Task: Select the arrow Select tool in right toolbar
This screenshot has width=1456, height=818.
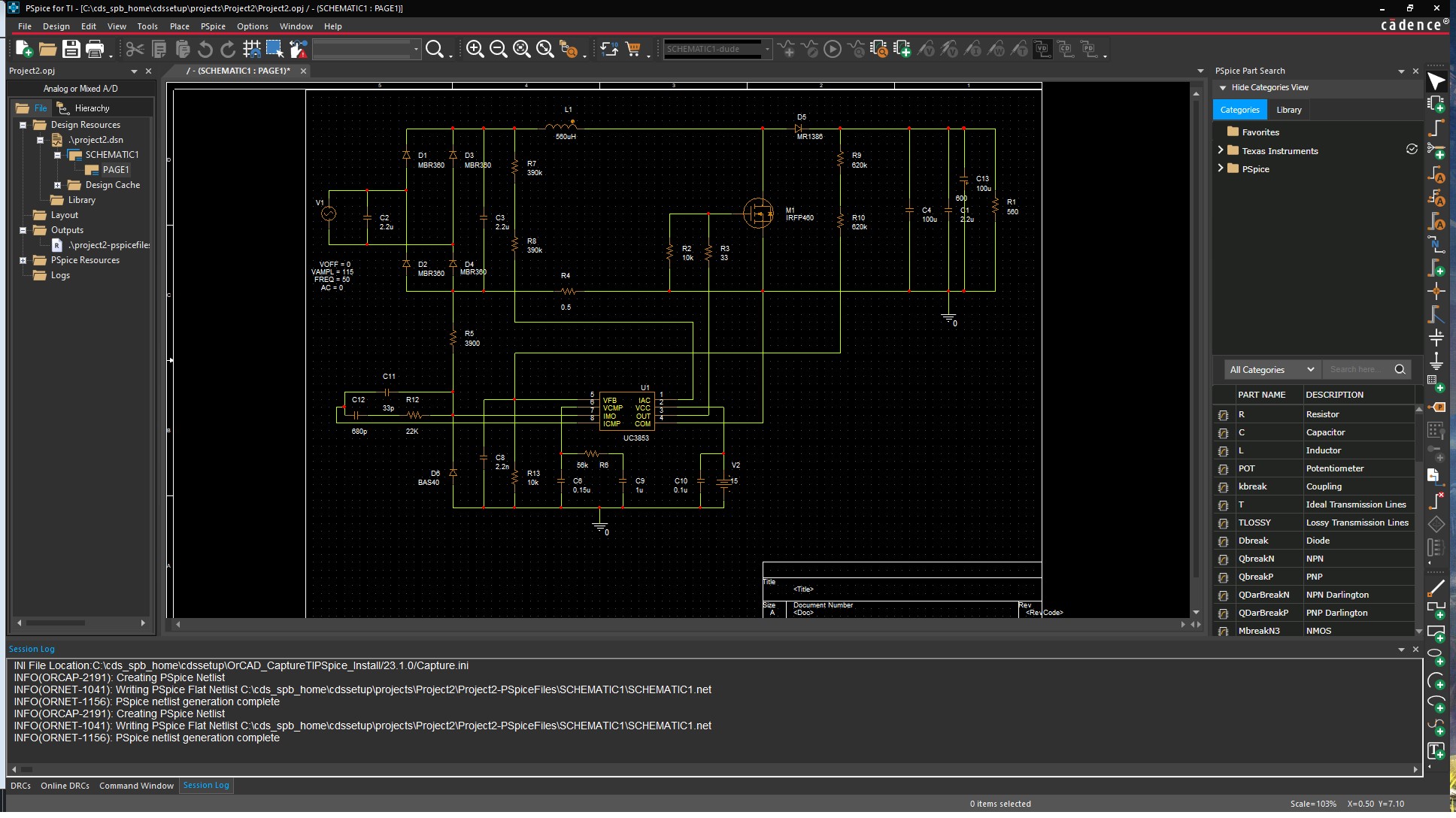Action: coord(1436,81)
